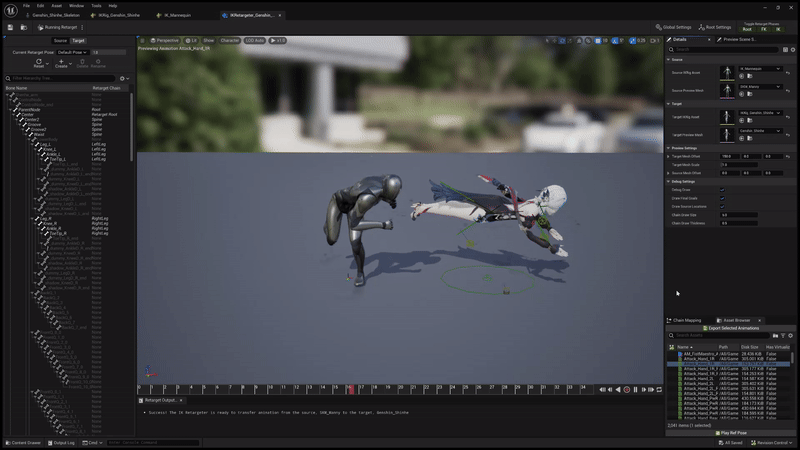Uncheck the Debug Draw checkbox

point(722,190)
